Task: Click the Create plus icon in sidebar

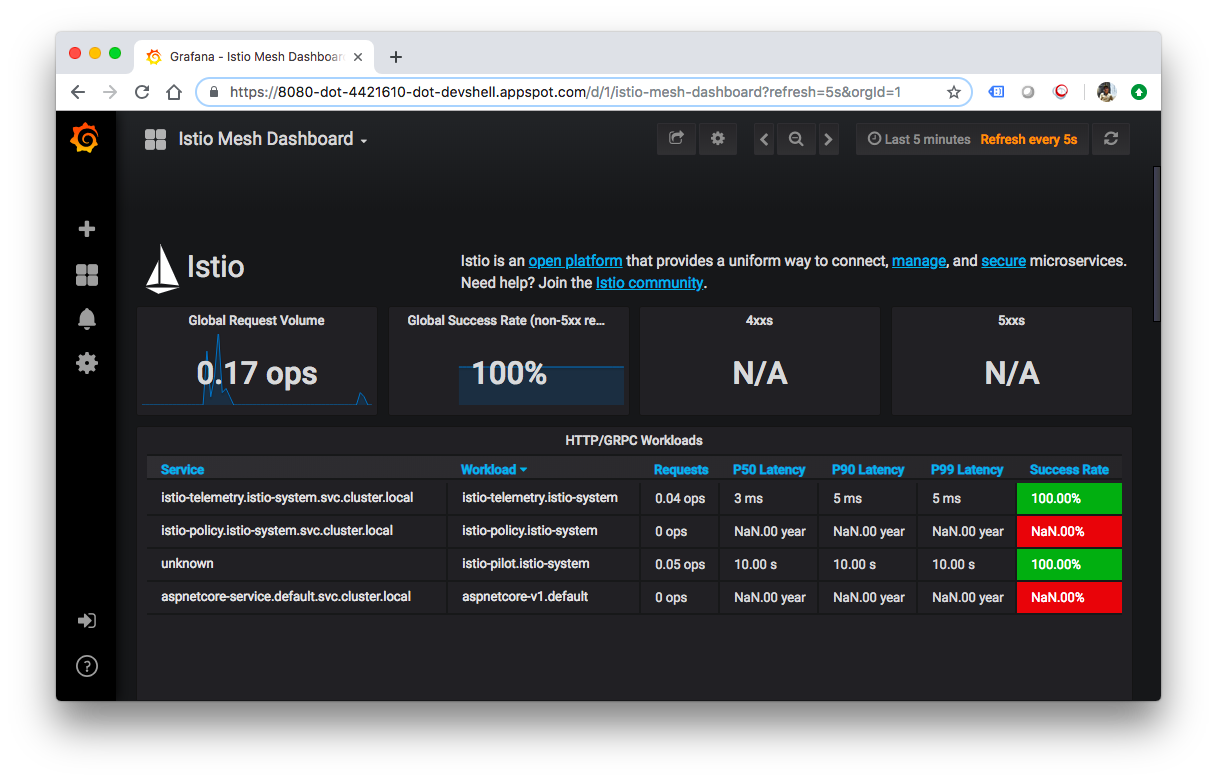Action: click(87, 229)
